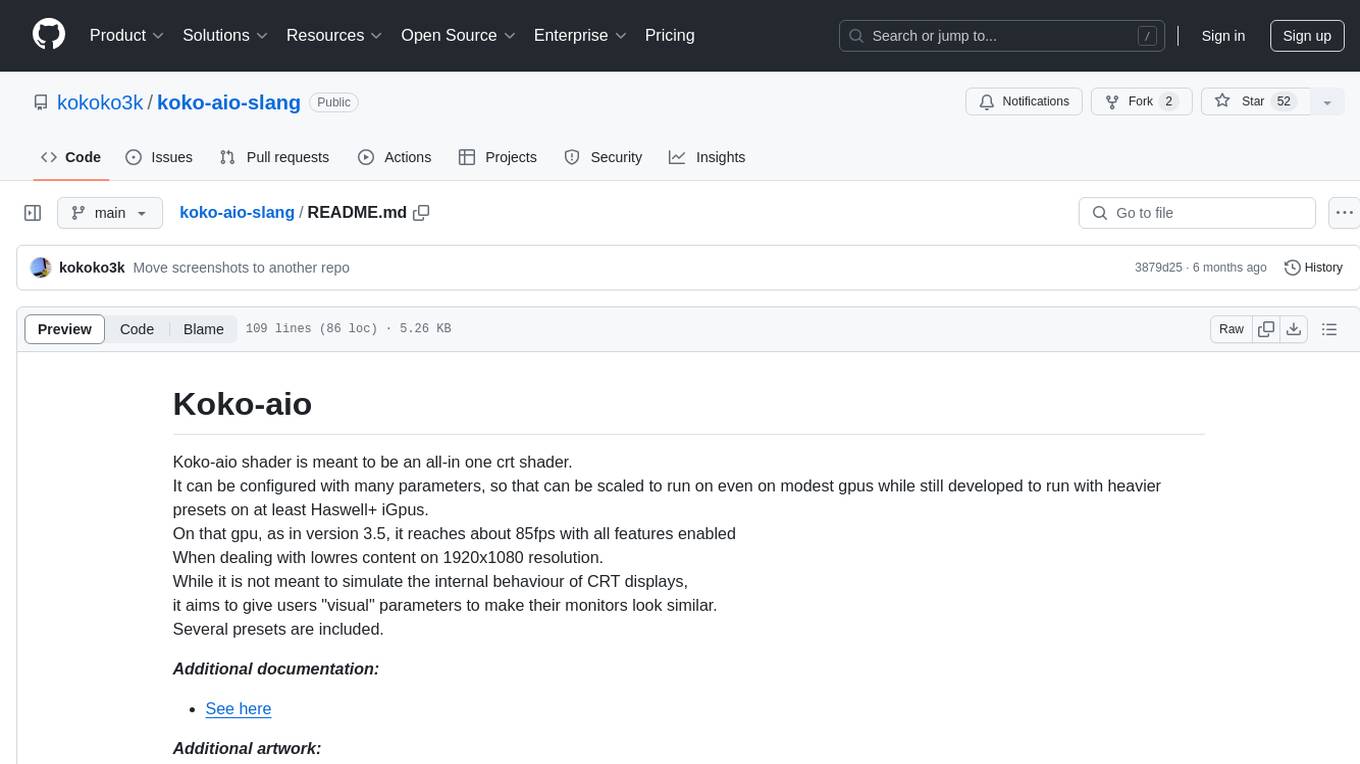Click the Additional artwork heading
Viewport: 1360px width, 764px height.
click(x=247, y=748)
